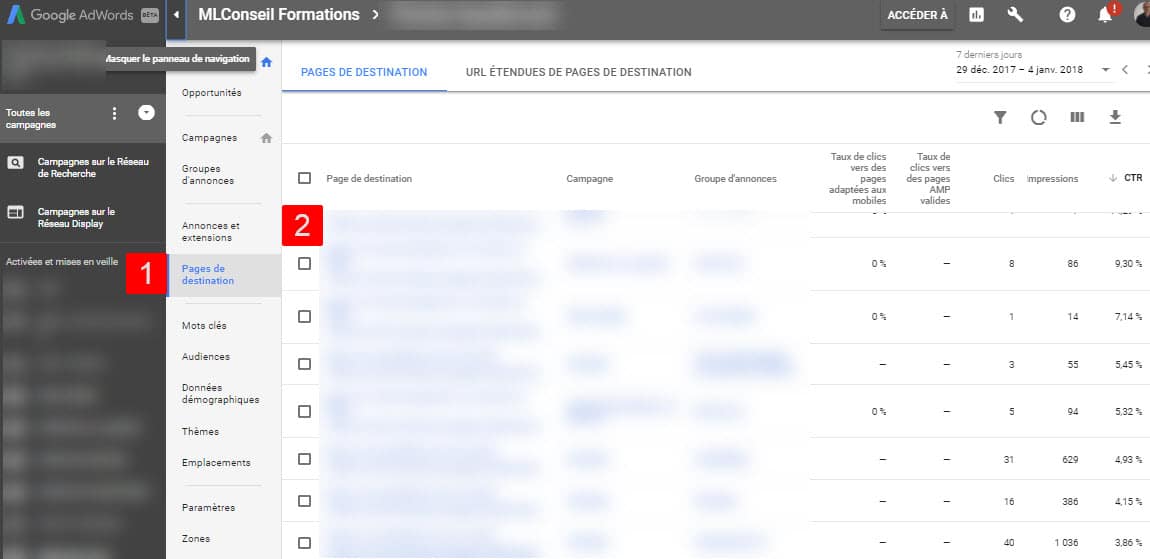Viewport: 1150px width, 559px height.
Task: Click the blue home icon above Opportunités
Action: coord(267,62)
